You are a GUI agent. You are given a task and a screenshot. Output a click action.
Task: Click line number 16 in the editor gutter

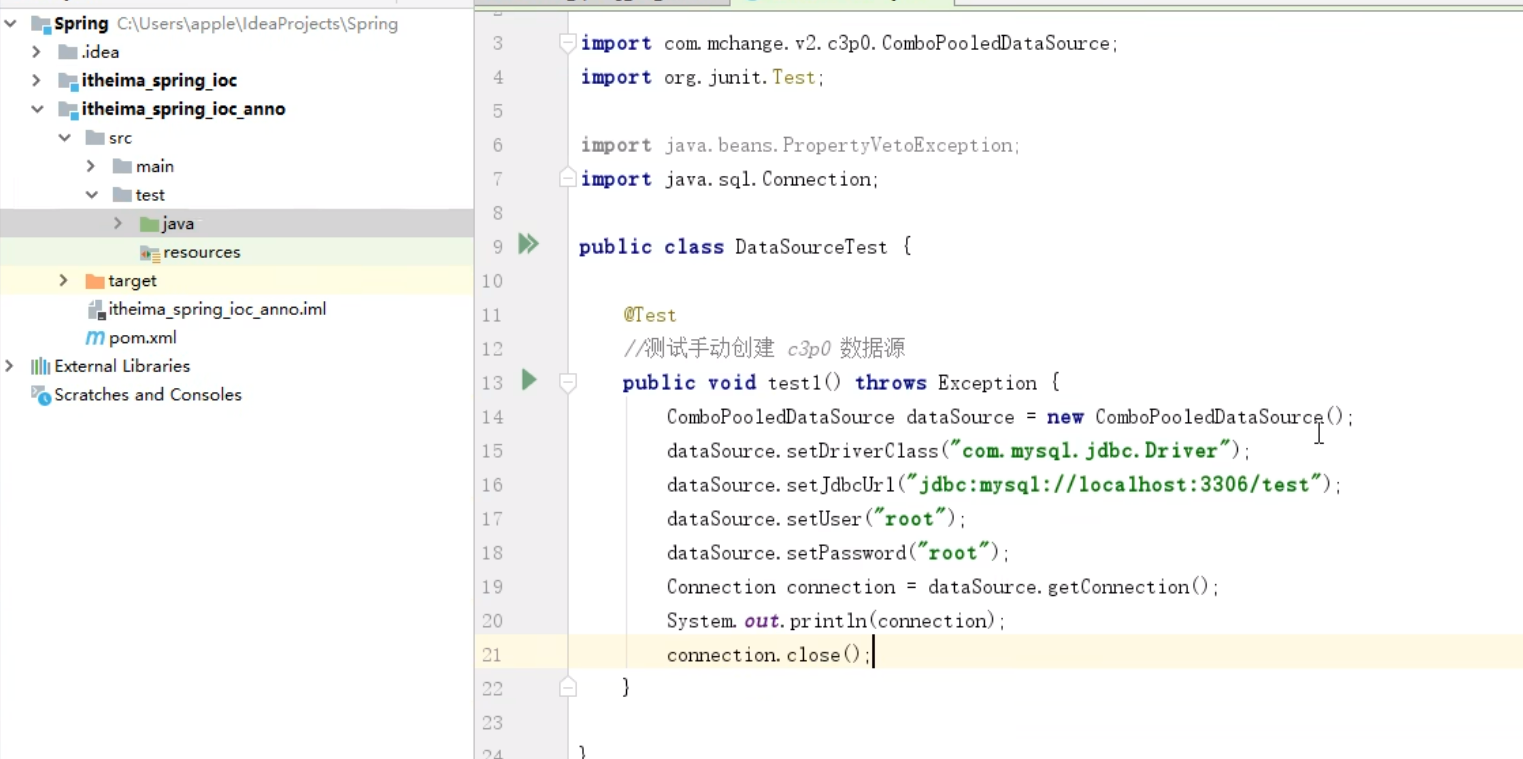(x=492, y=484)
